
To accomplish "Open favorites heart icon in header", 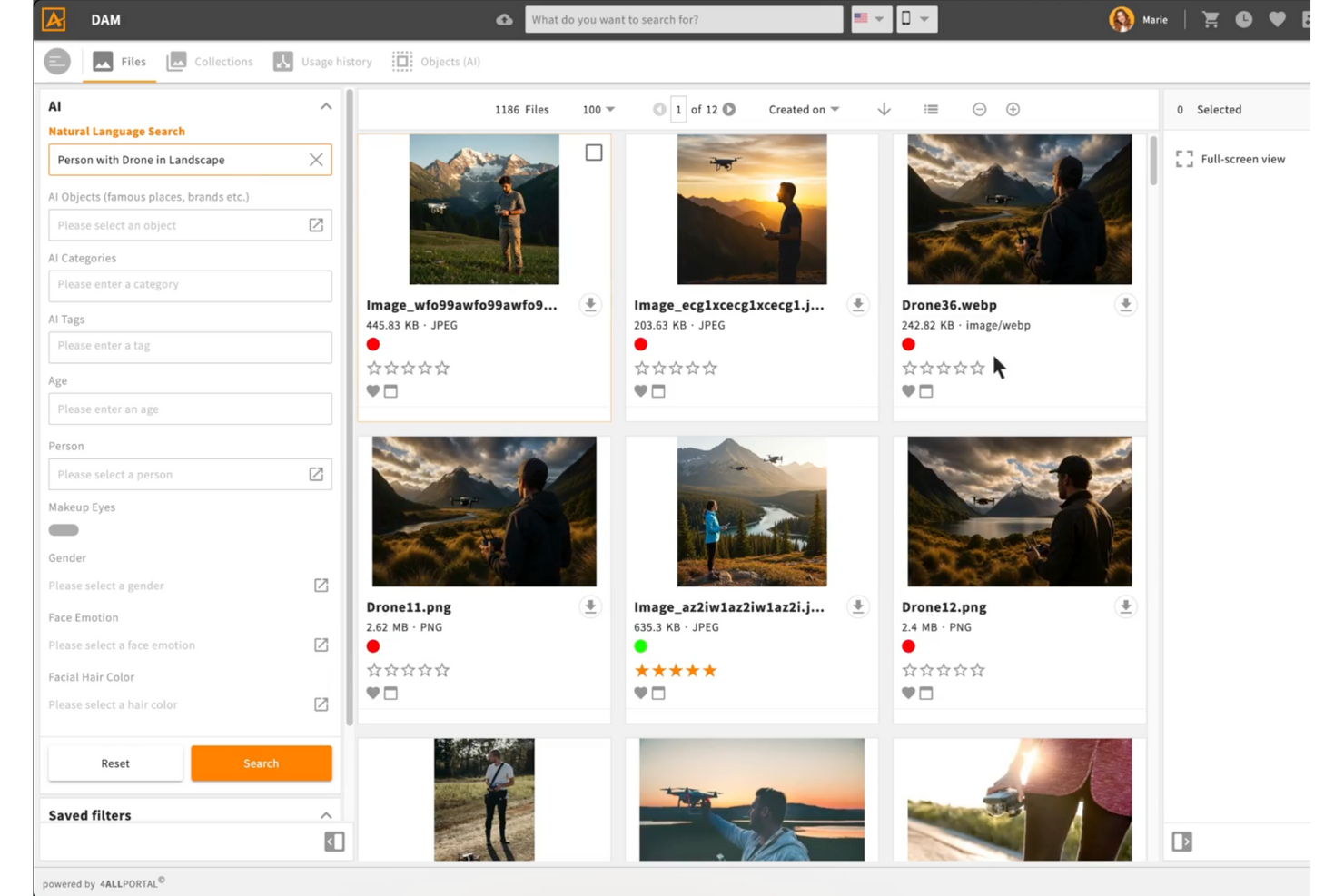I will click(x=1278, y=19).
